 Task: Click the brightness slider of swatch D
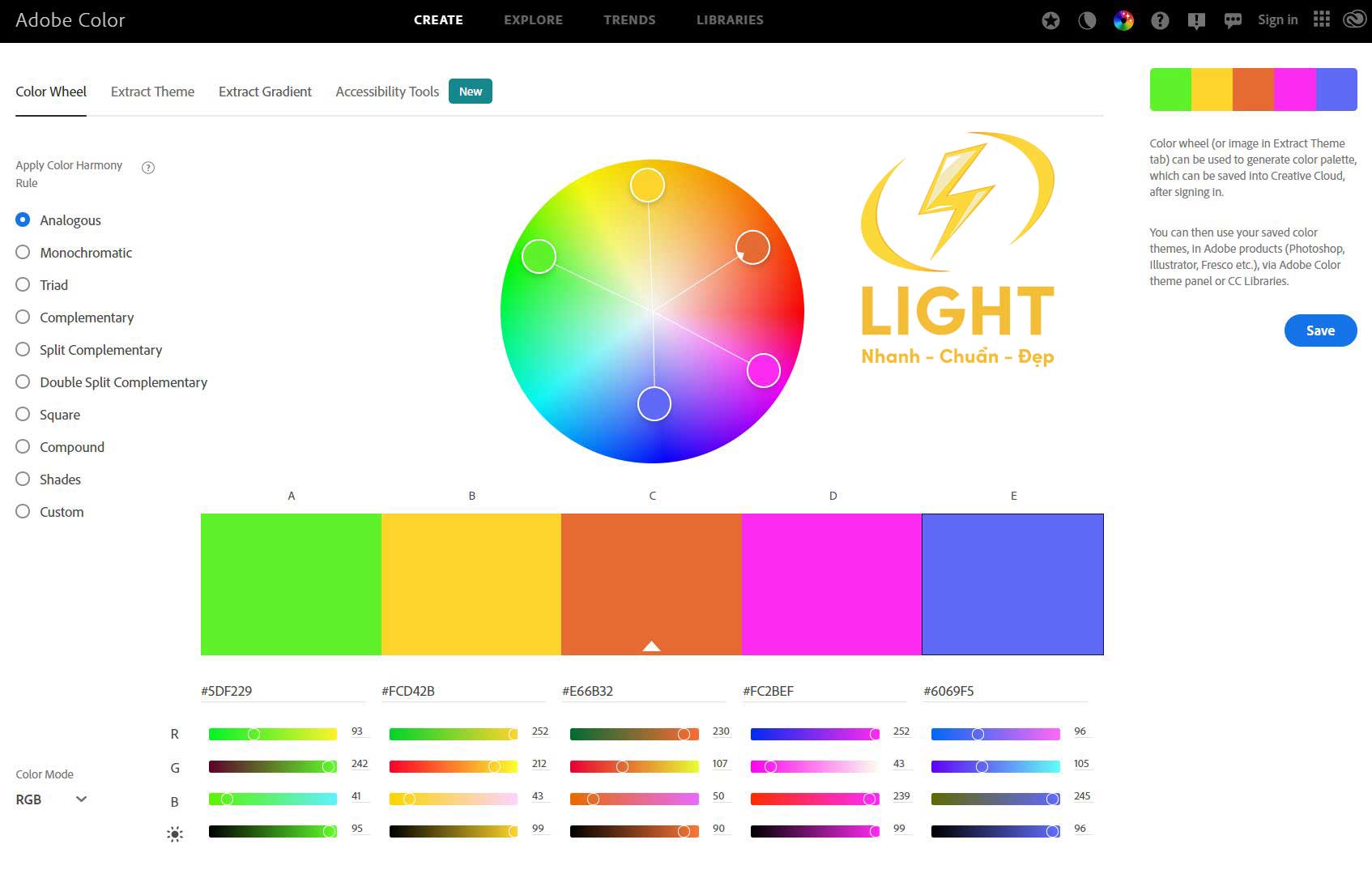pos(815,831)
